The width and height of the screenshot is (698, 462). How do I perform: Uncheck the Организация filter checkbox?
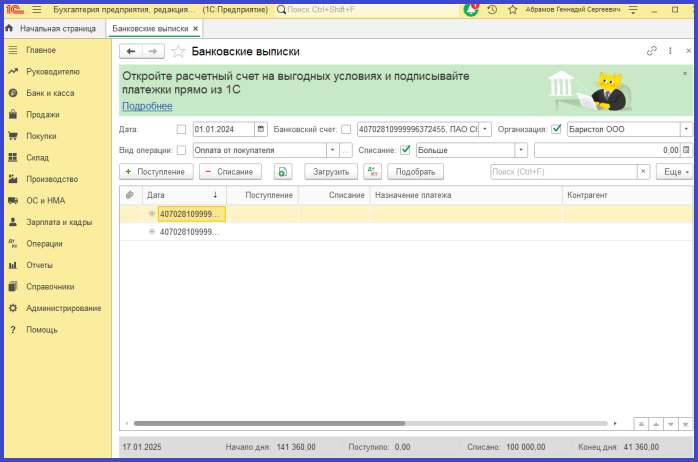point(556,129)
